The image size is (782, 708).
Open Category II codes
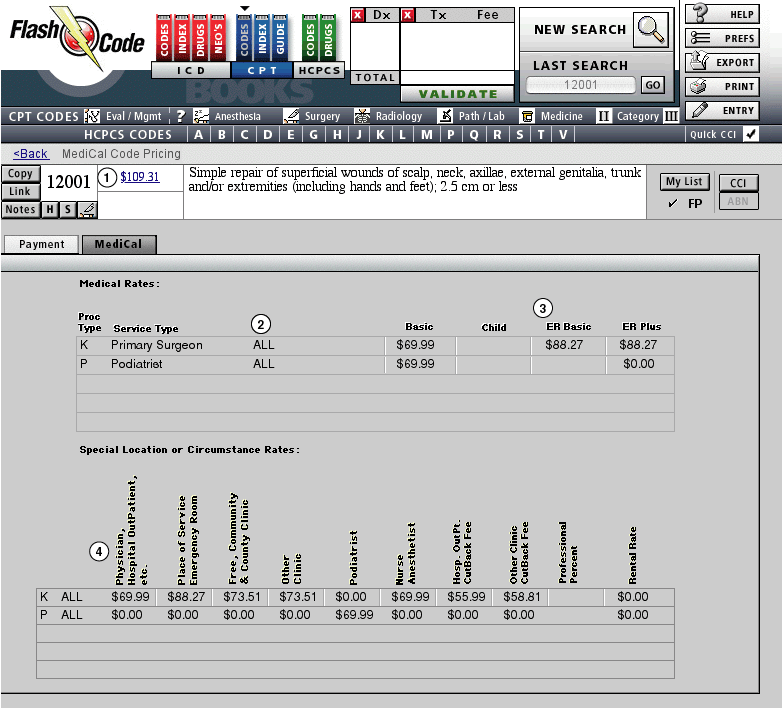click(x=603, y=116)
